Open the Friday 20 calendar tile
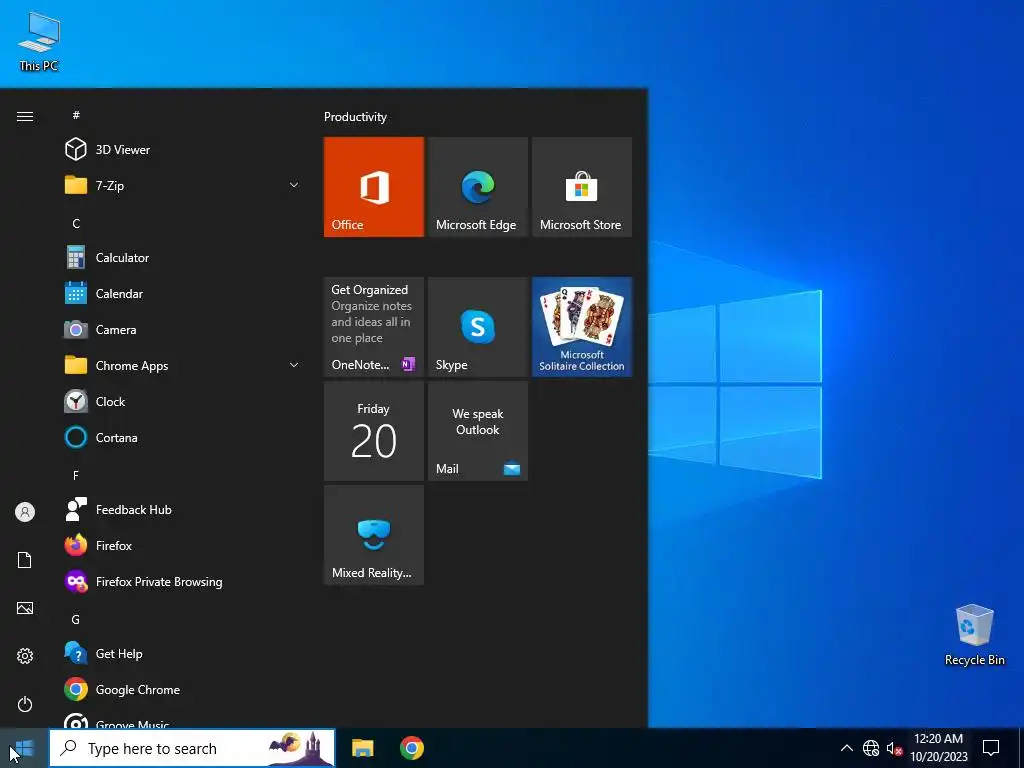Viewport: 1024px width, 768px height. (374, 431)
